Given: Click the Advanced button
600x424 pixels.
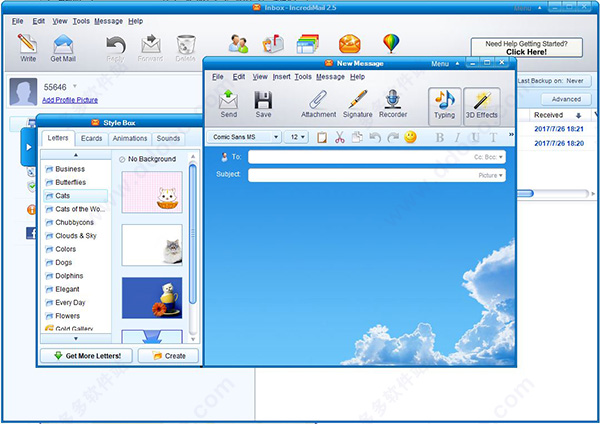Looking at the screenshot, I should click(566, 99).
